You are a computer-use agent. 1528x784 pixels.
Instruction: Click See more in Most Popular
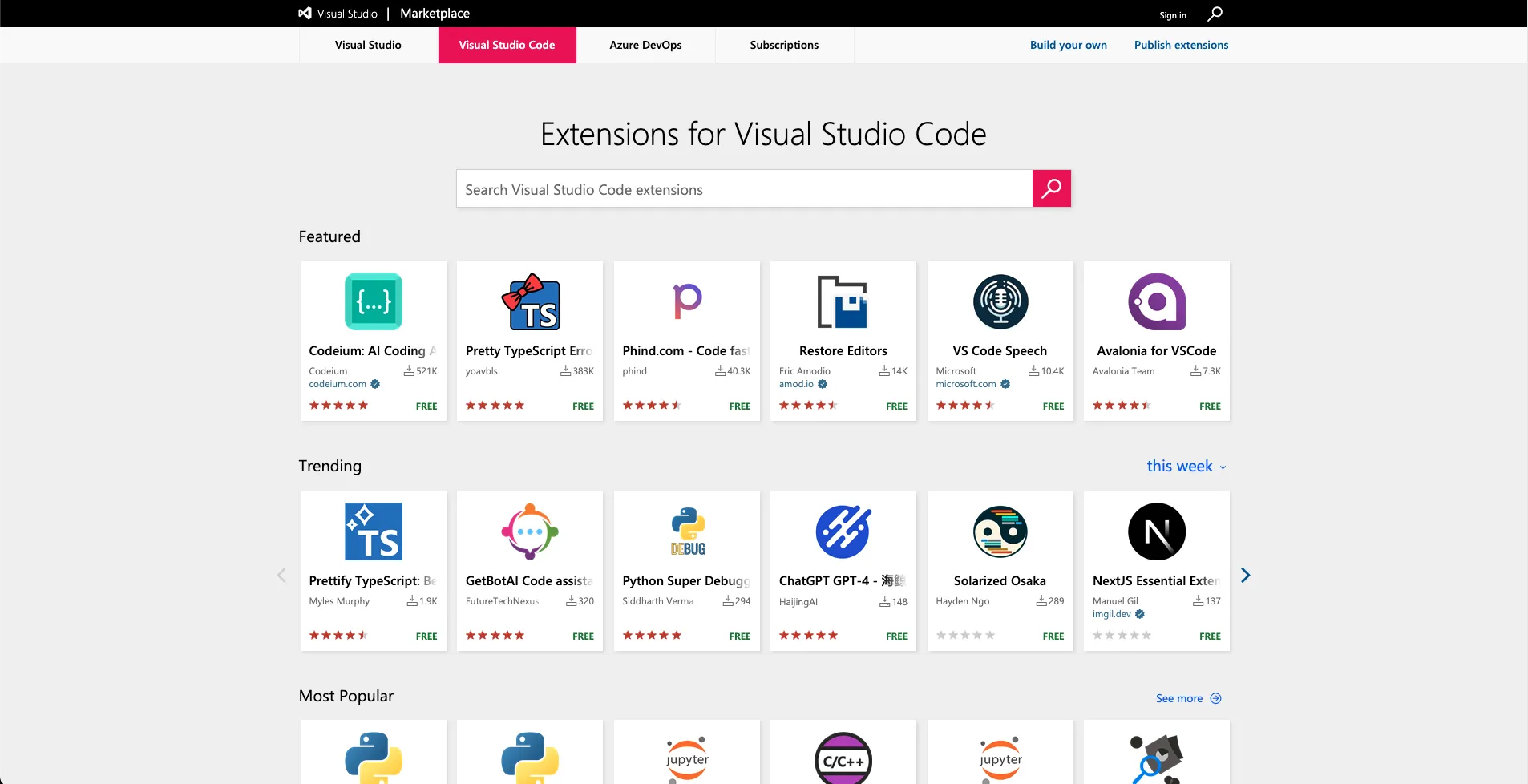1179,698
